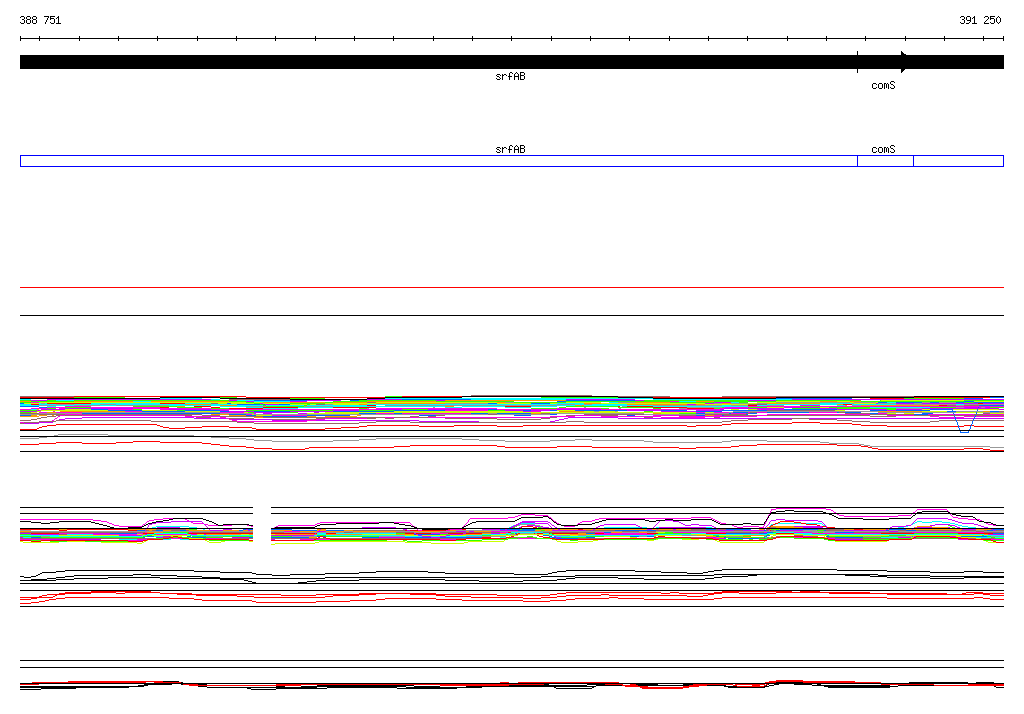Click the blue segment right of comS
The image size is (1024, 714).
point(958,161)
